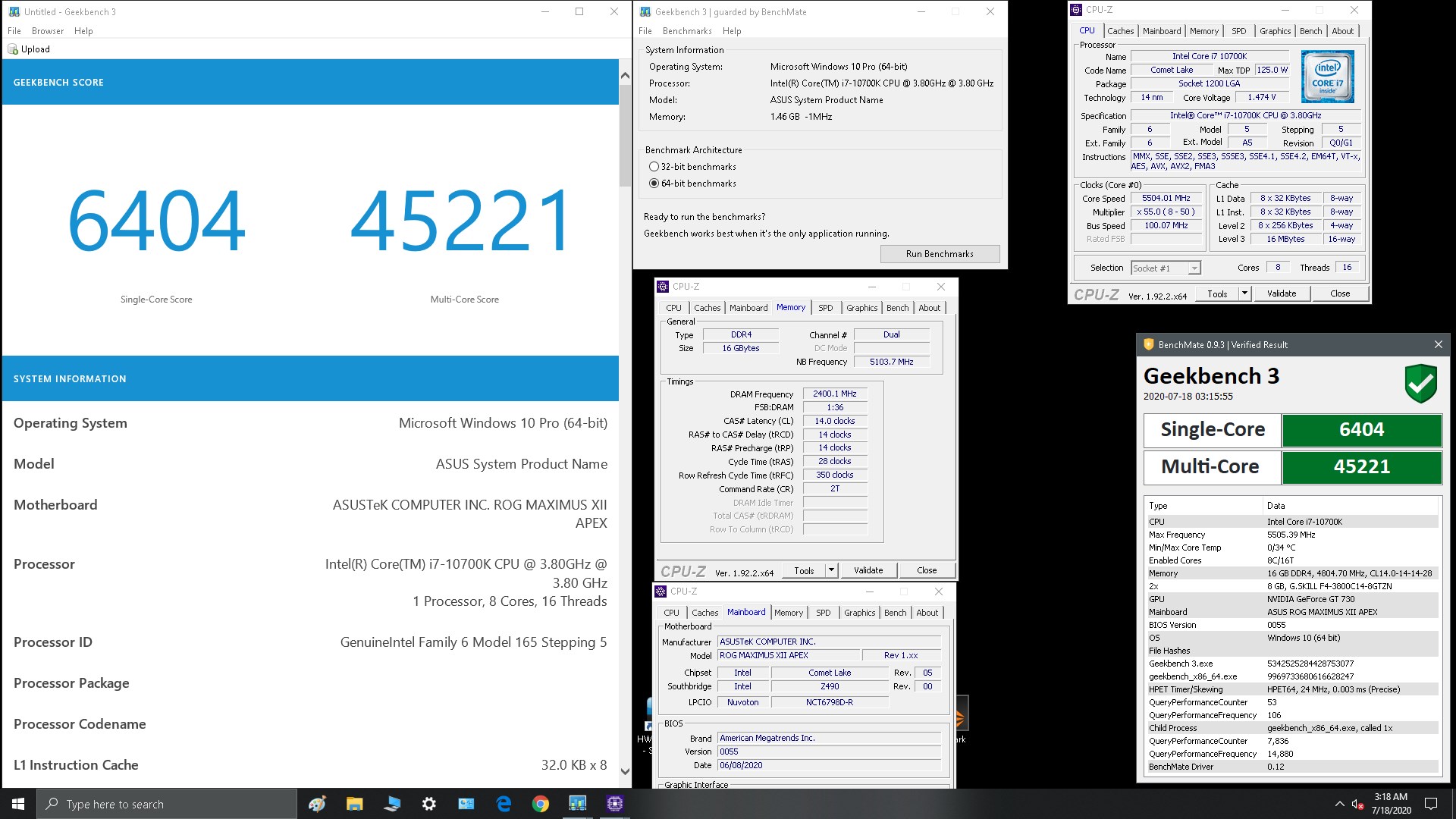Screen dimensions: 1456x819
Task: Click Close button in CPU-Z CPU window
Action: click(1340, 293)
